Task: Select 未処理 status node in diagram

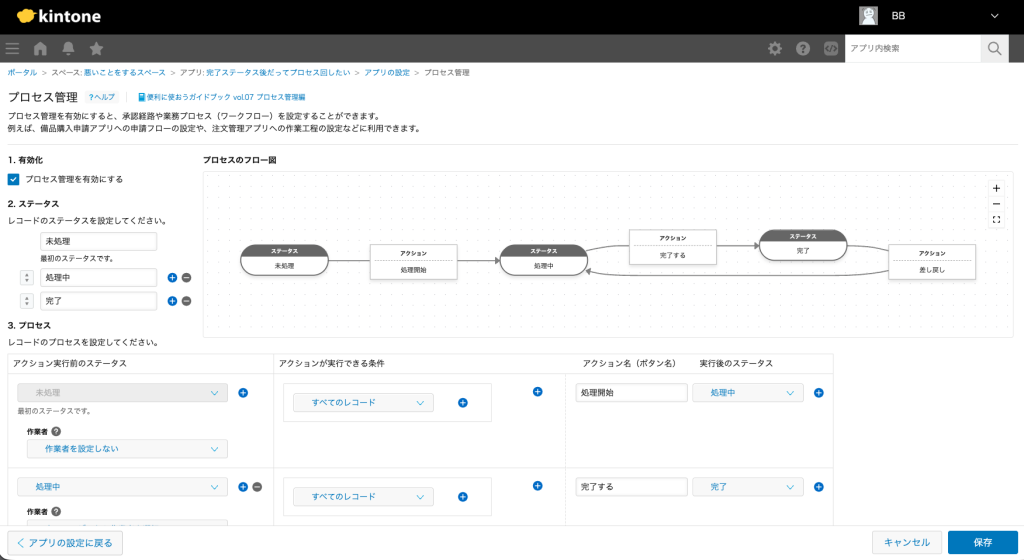Action: click(284, 260)
